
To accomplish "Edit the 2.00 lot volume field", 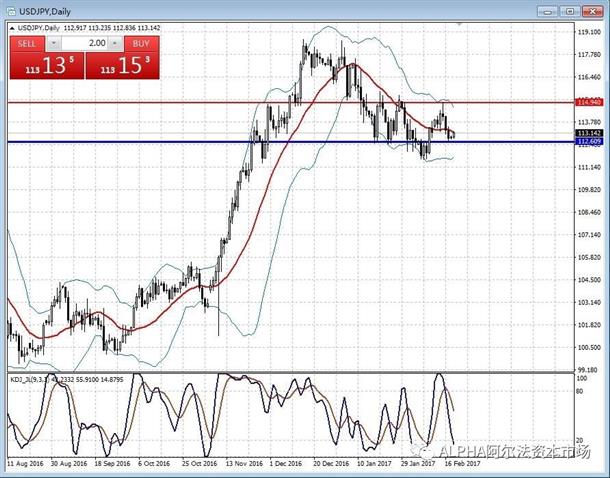I will 84,44.
